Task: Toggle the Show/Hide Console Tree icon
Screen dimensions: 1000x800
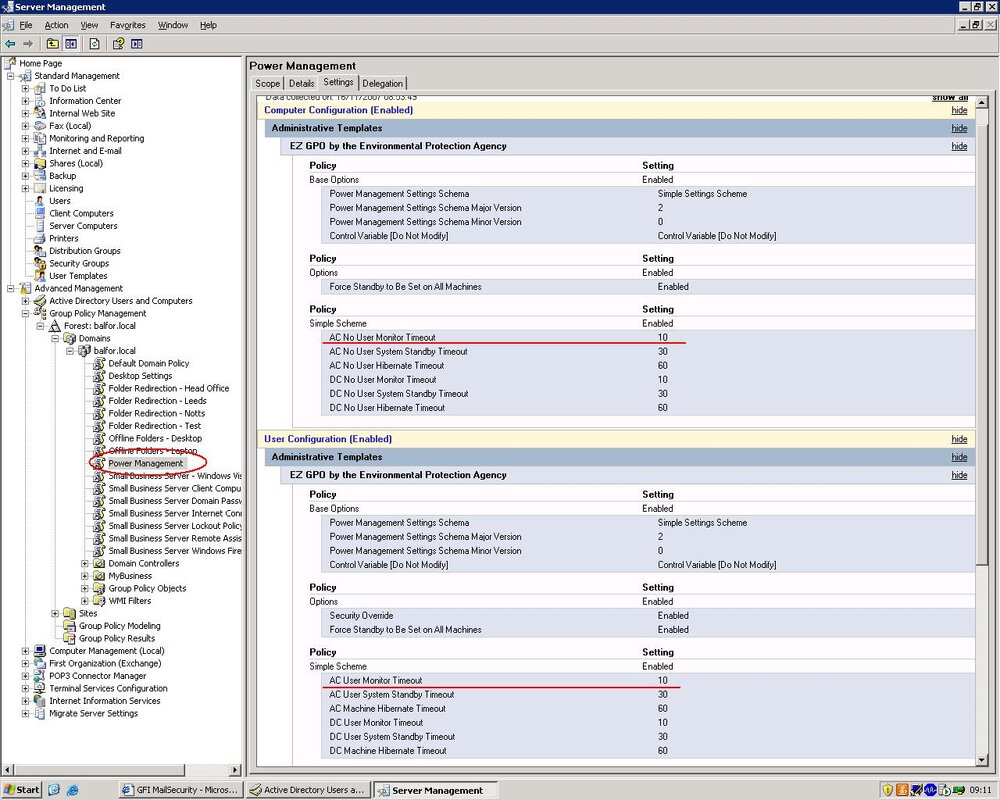Action: [x=71, y=43]
